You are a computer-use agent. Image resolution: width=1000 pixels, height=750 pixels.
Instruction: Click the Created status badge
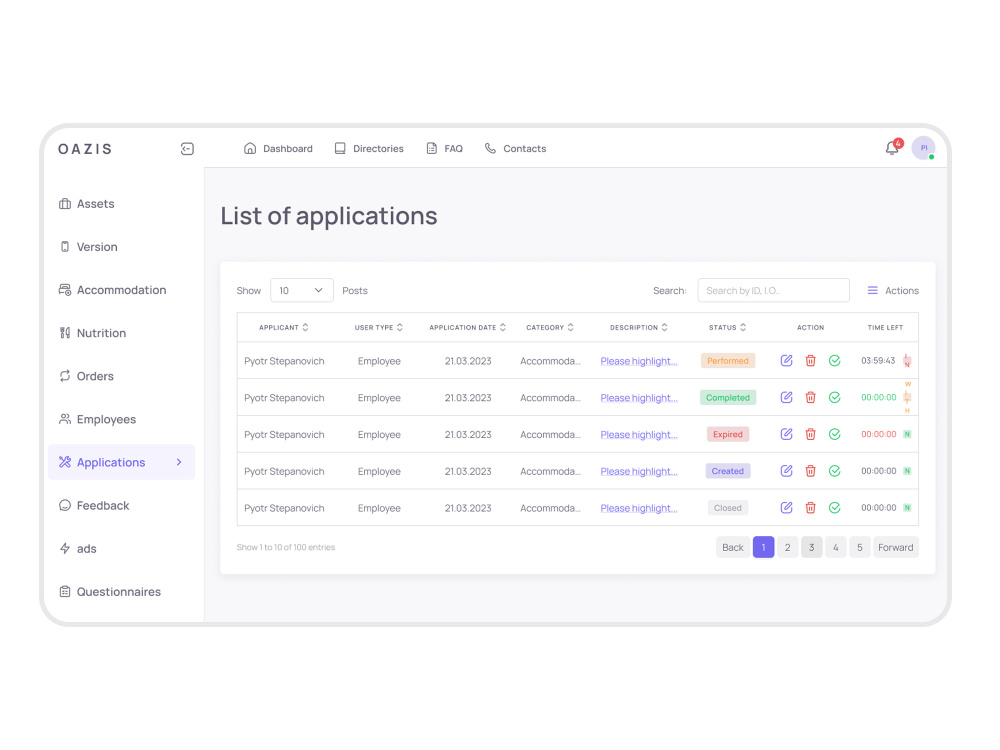[x=728, y=471]
